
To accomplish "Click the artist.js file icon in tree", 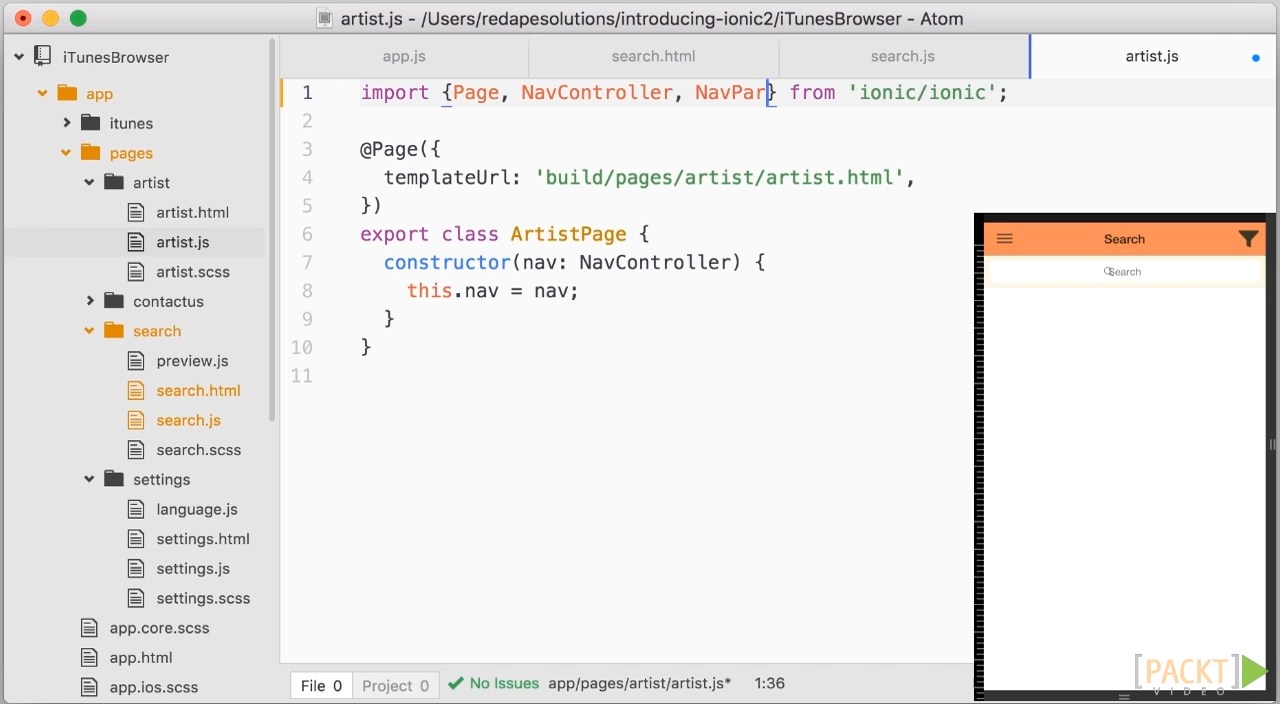I will 137,242.
